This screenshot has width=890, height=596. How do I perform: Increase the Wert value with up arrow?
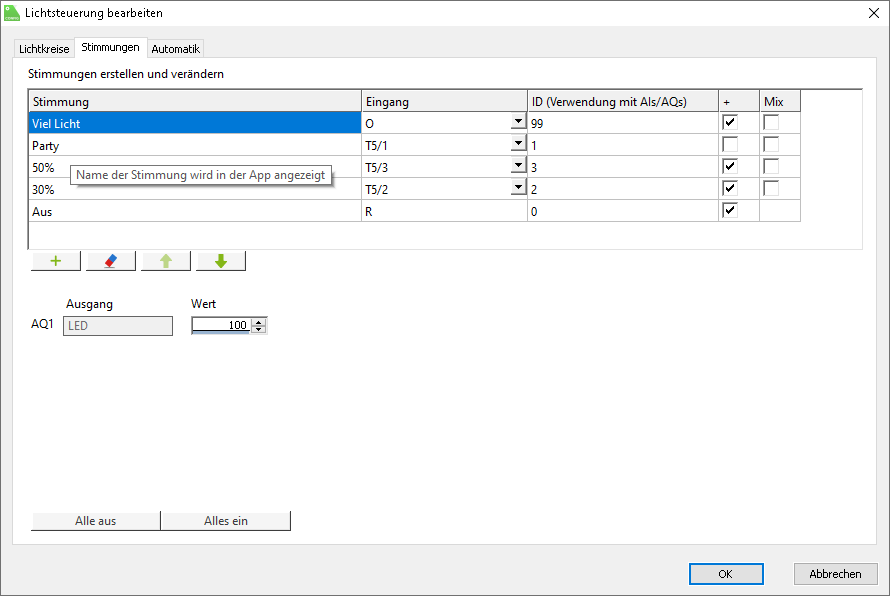260,321
